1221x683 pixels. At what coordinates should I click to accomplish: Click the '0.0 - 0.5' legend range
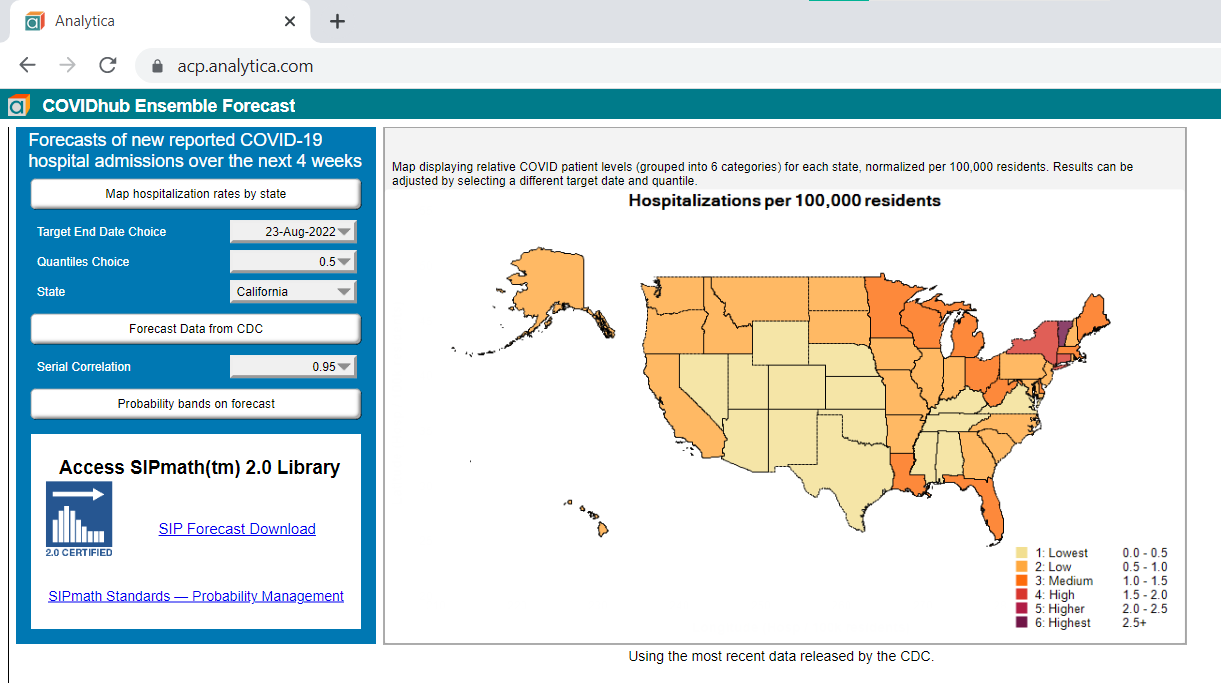[1145, 553]
